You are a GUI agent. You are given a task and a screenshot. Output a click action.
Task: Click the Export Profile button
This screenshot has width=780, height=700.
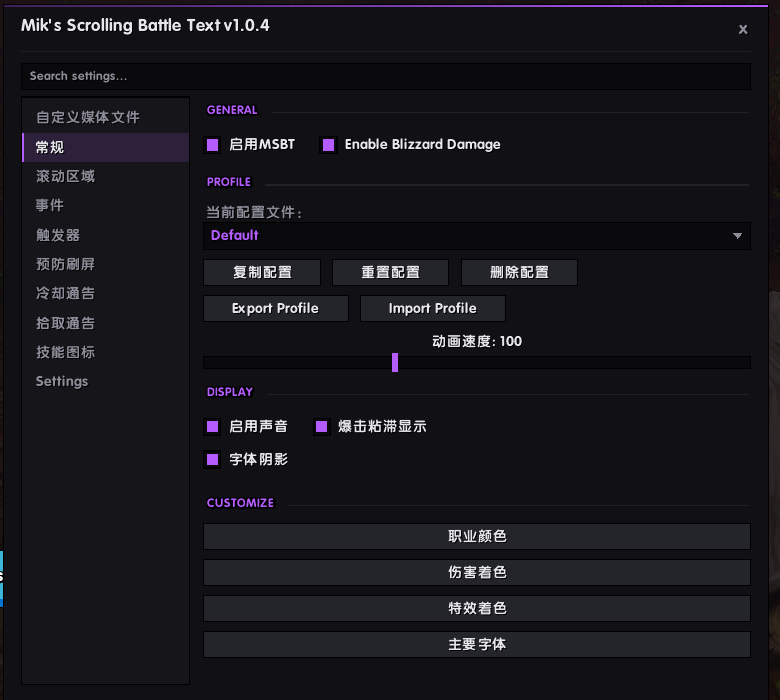276,308
